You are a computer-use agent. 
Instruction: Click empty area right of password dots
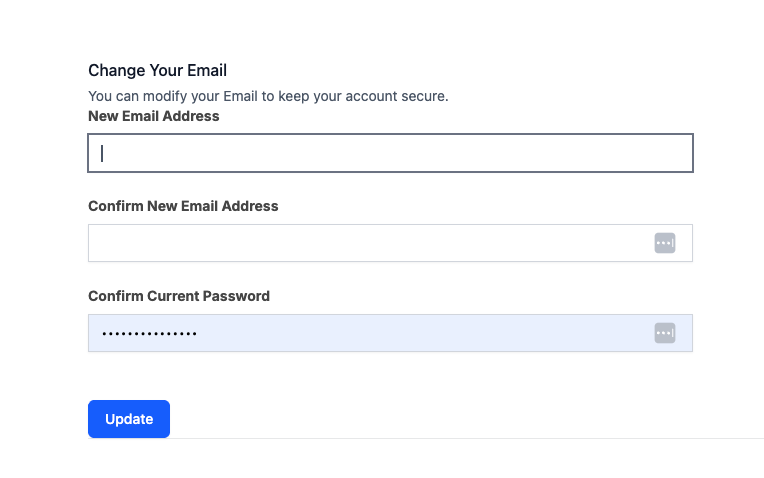coord(420,333)
